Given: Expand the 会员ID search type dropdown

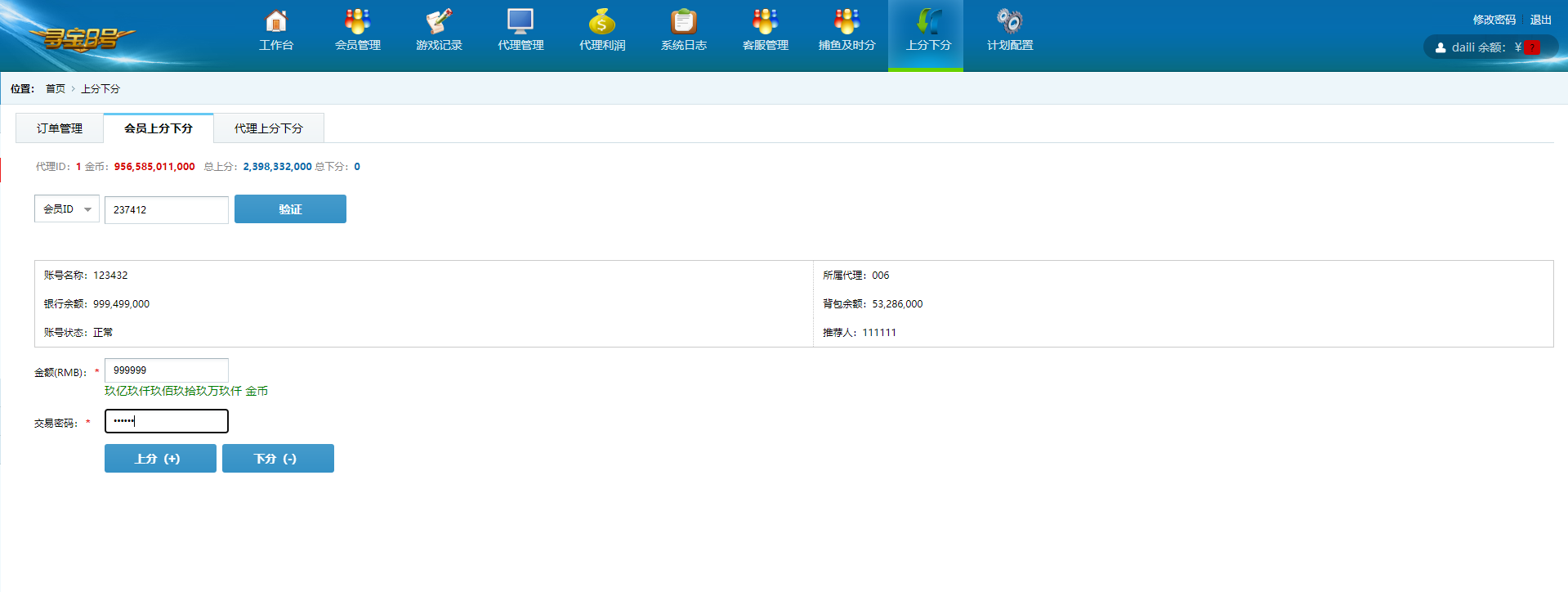Looking at the screenshot, I should 67,209.
